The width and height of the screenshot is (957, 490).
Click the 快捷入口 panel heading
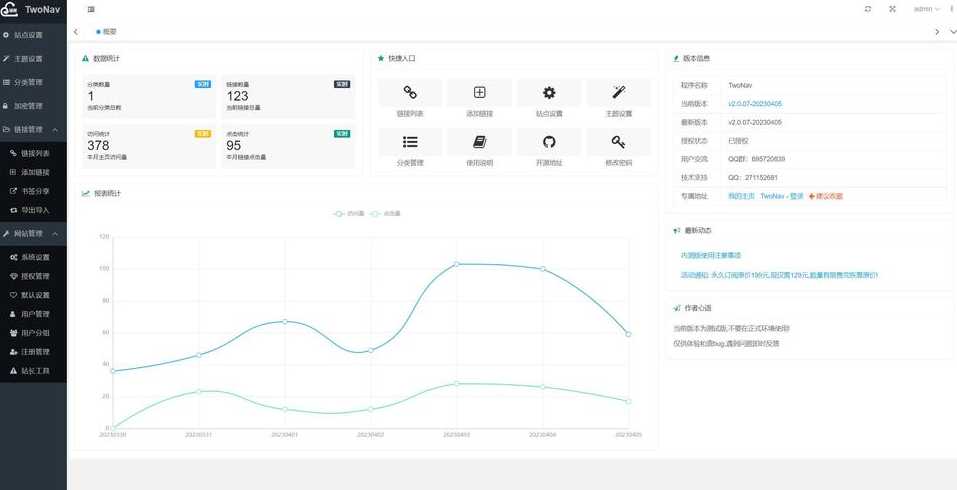397,59
